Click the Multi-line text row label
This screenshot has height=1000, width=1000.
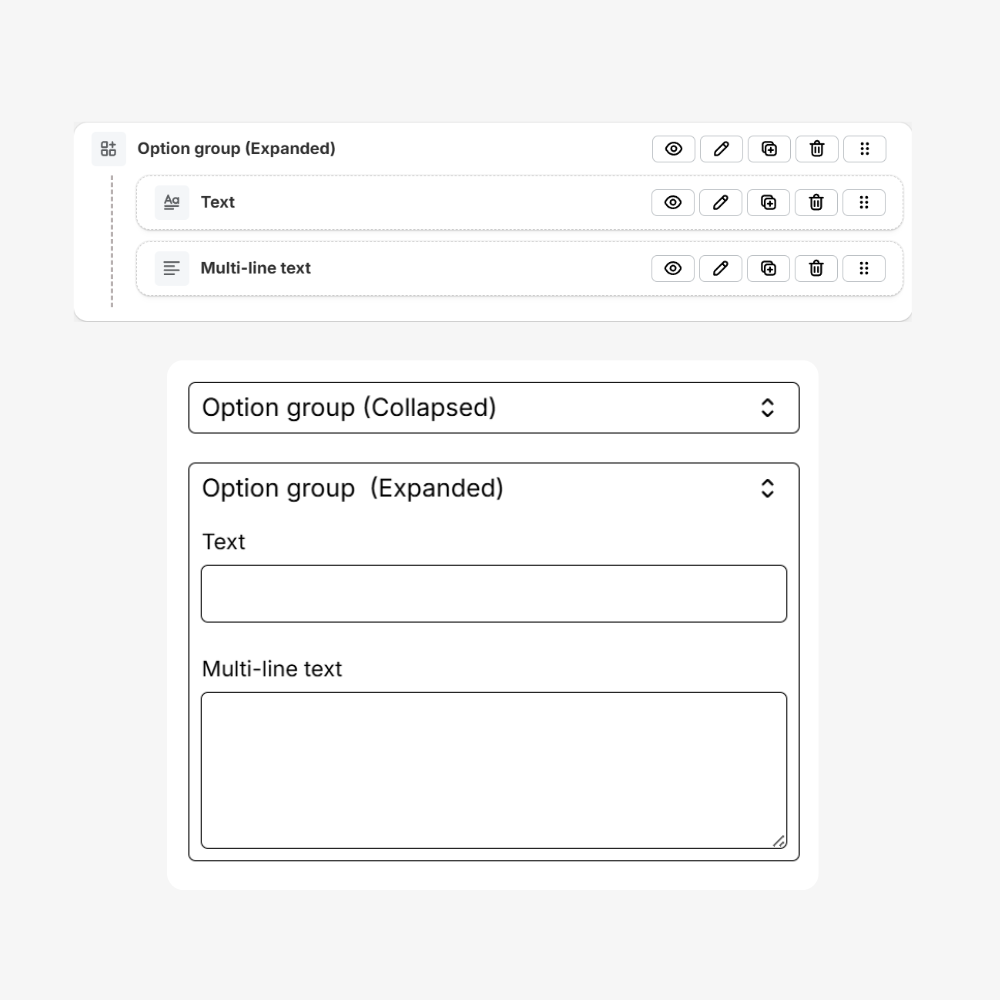pyautogui.click(x=256, y=268)
